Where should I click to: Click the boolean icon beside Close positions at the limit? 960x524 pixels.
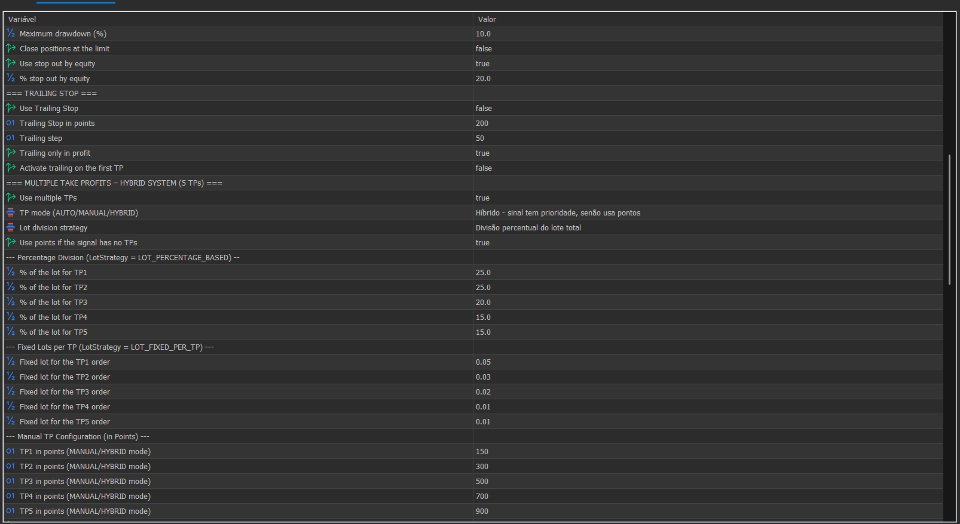(x=10, y=48)
